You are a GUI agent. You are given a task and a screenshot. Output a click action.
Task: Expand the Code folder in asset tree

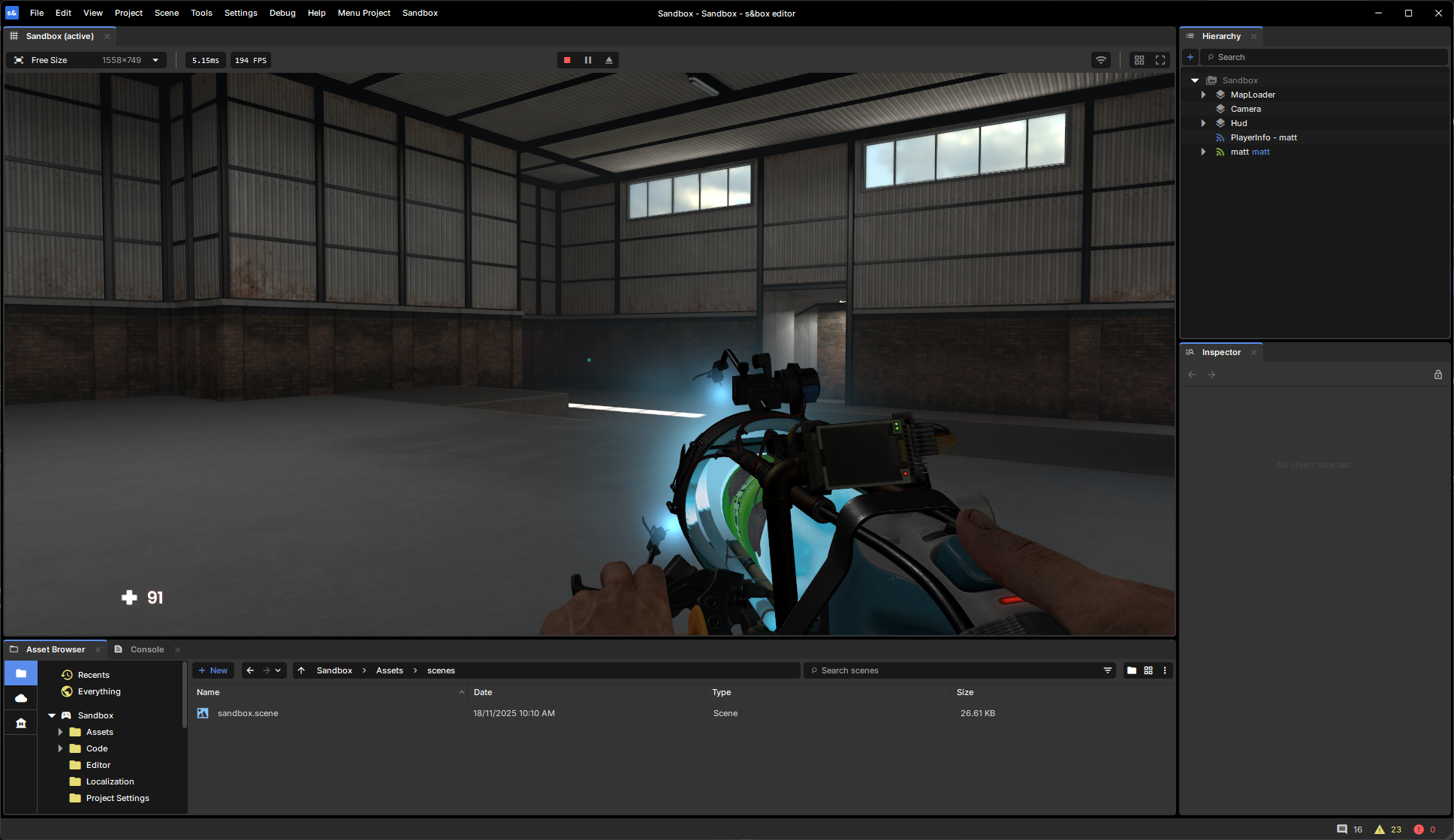pos(61,748)
